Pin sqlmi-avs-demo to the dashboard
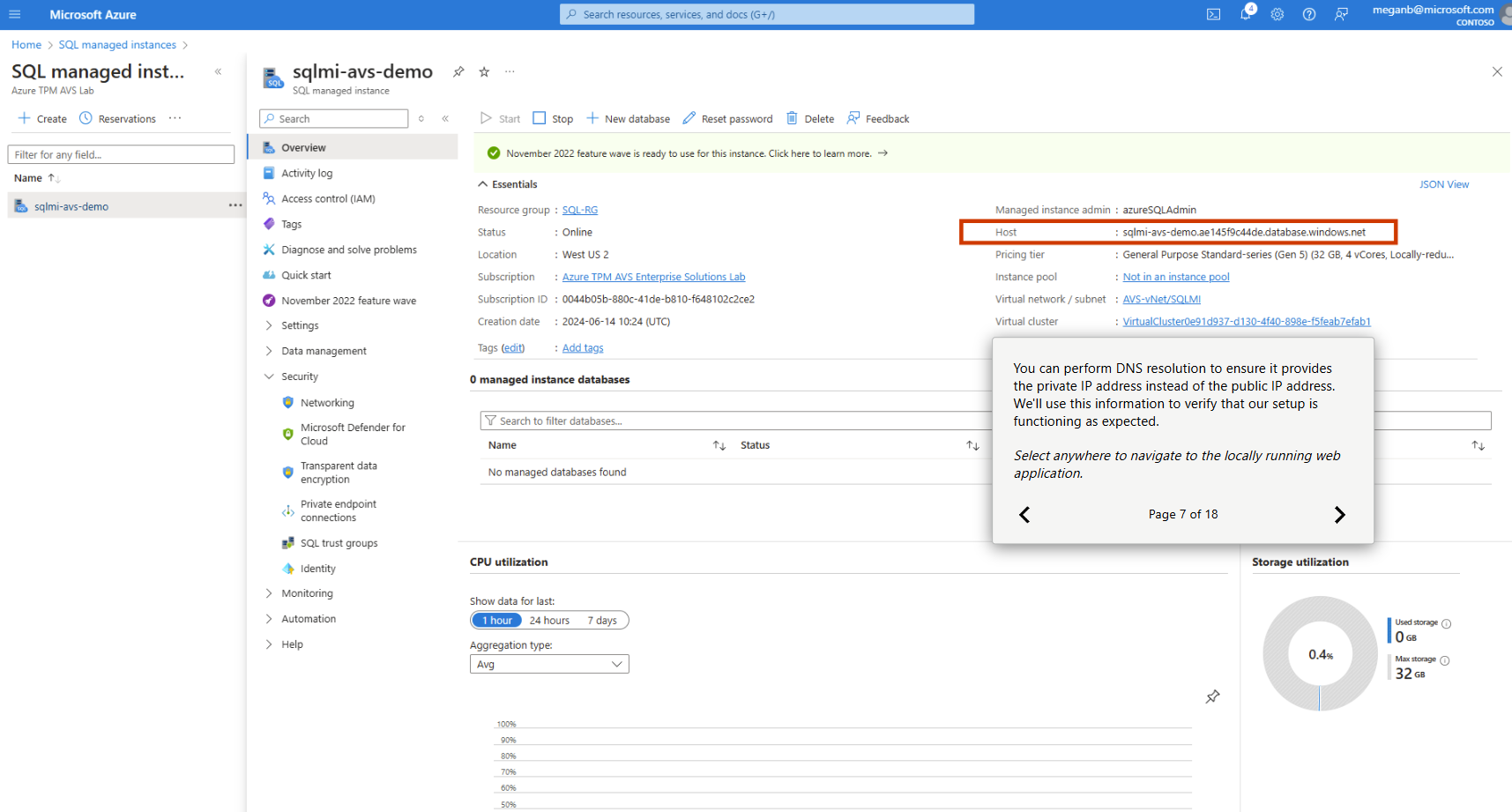 pyautogui.click(x=458, y=71)
